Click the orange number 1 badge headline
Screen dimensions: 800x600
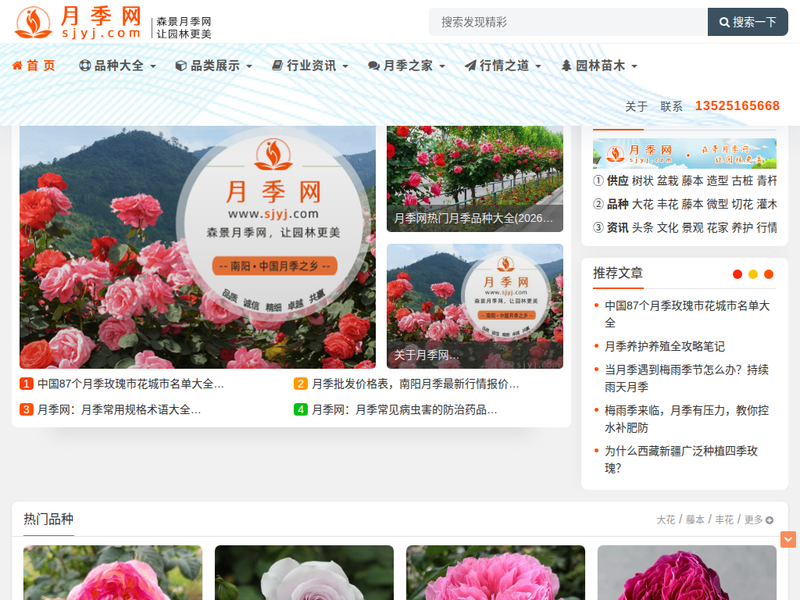[x=26, y=384]
